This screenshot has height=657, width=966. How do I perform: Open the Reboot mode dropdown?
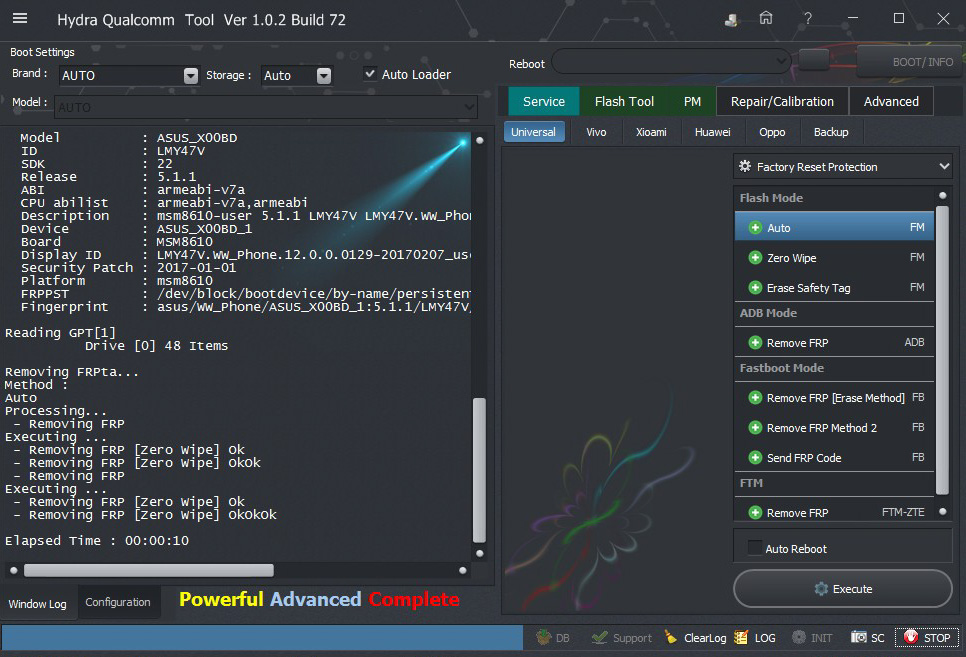pos(671,61)
